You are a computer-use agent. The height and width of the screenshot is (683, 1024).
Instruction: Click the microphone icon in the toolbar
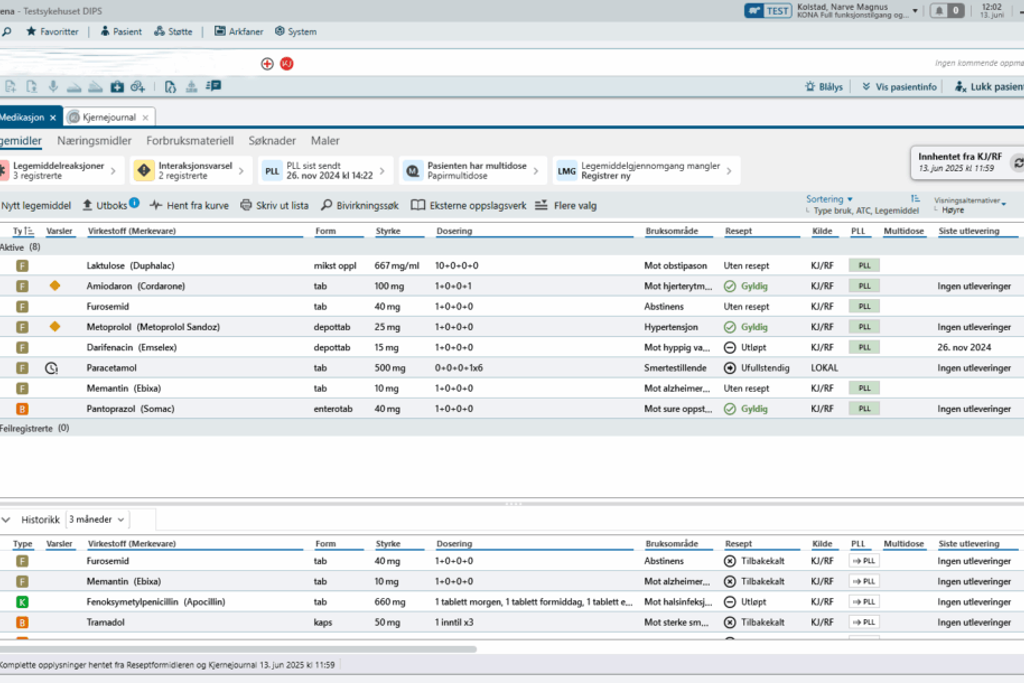click(51, 87)
